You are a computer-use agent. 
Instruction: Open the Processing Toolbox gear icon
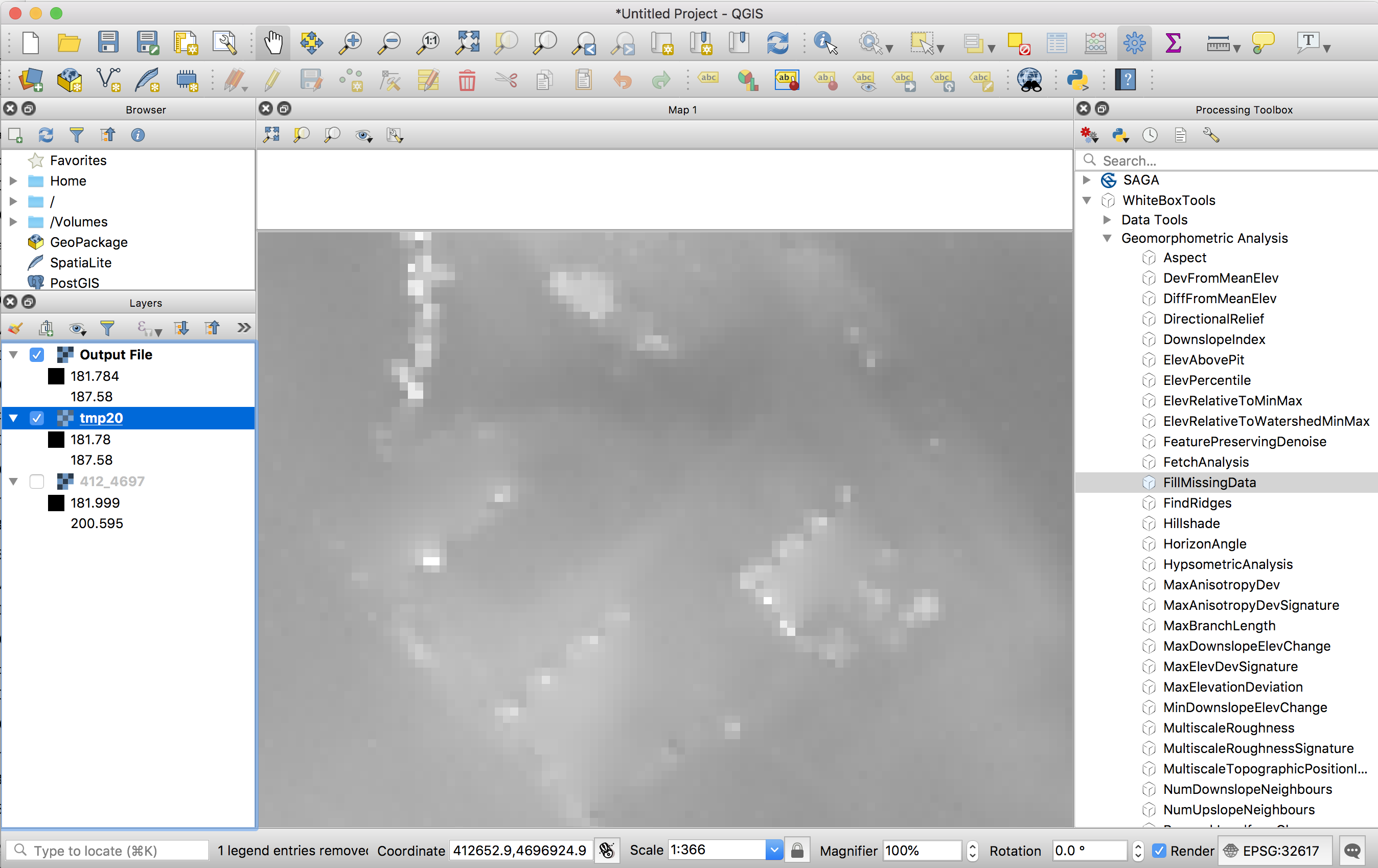click(x=1134, y=43)
